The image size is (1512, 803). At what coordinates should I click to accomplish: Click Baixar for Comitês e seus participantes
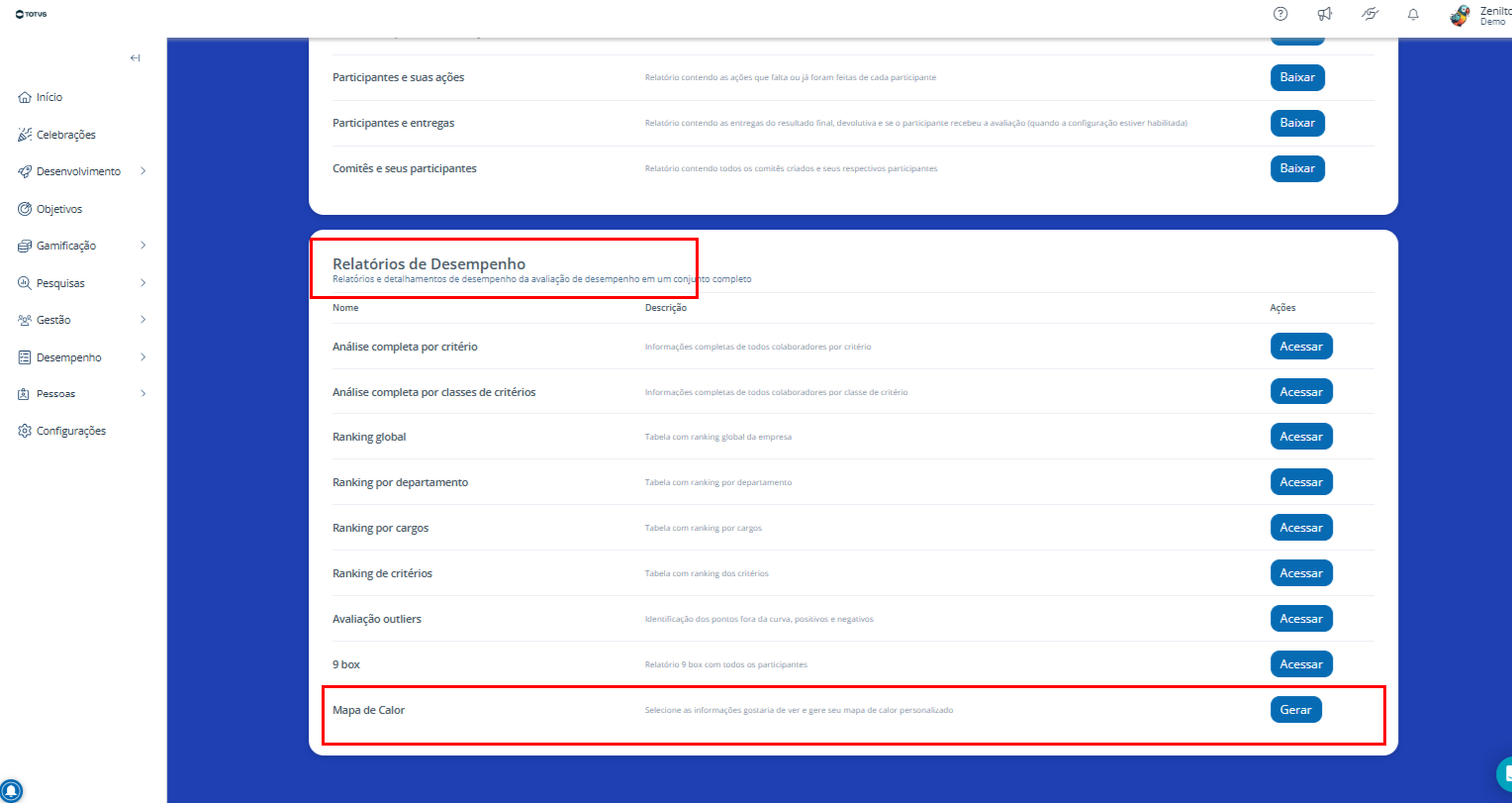[1297, 168]
